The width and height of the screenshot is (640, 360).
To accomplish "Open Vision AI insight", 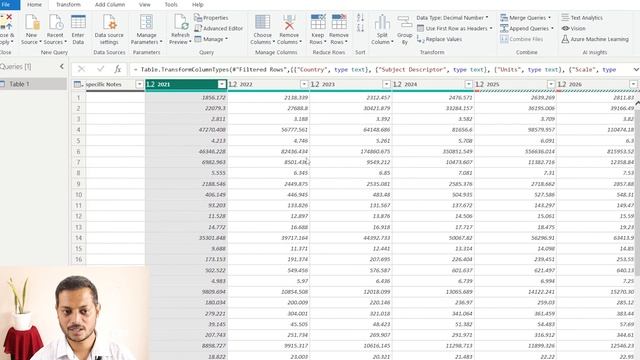I will click(573, 28).
